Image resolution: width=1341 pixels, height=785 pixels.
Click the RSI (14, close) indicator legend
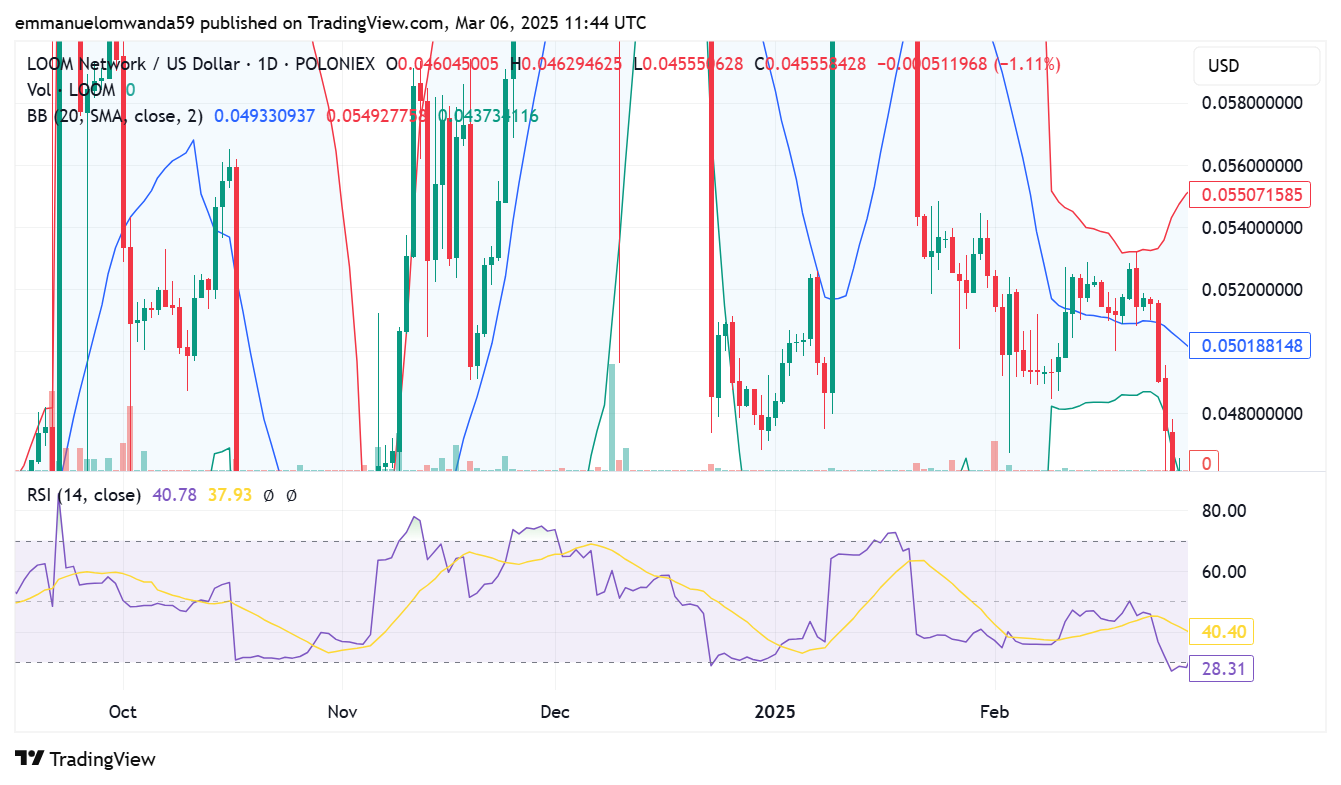pos(84,494)
